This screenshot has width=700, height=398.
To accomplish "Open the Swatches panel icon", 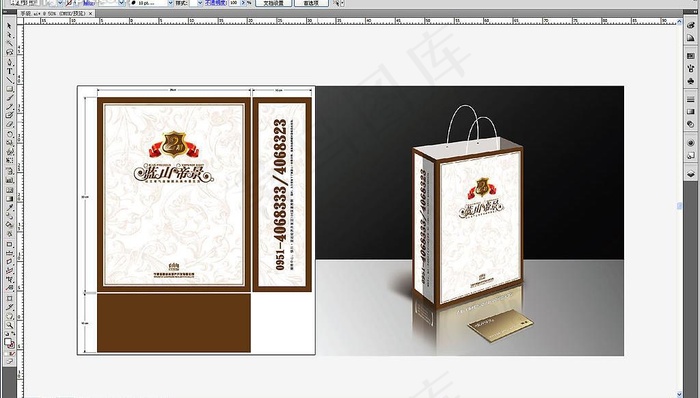I will tap(691, 56).
